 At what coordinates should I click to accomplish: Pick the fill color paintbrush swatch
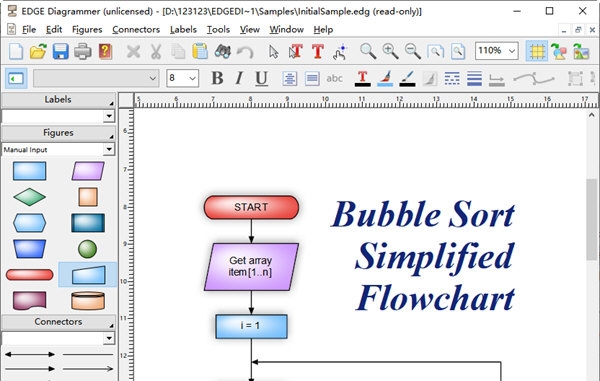click(x=385, y=78)
